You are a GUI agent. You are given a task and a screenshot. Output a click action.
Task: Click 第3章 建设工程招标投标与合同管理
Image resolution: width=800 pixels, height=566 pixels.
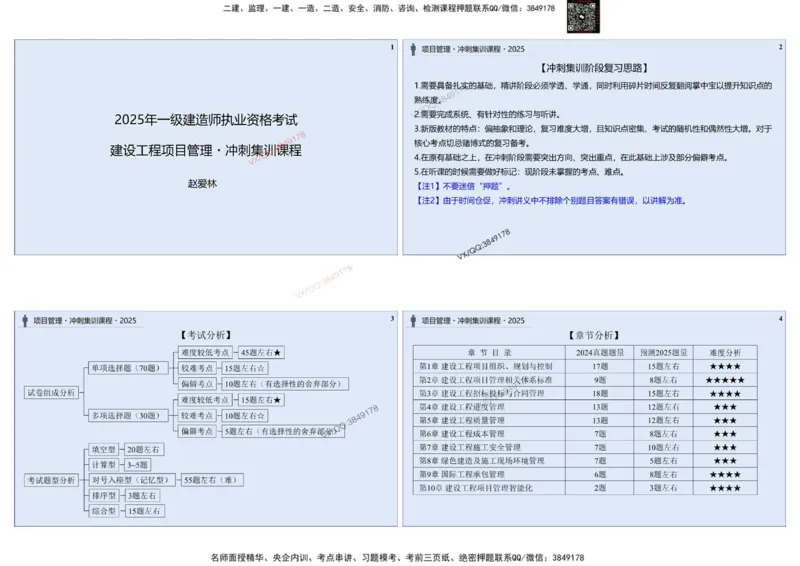click(481, 393)
